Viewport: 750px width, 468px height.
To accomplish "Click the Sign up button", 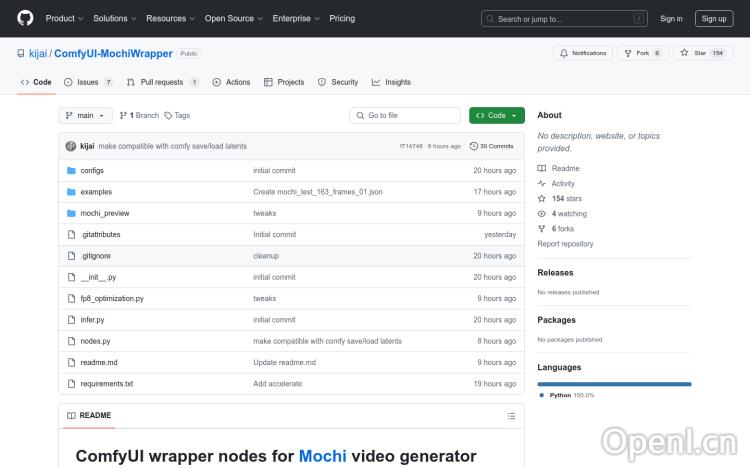I will (714, 18).
